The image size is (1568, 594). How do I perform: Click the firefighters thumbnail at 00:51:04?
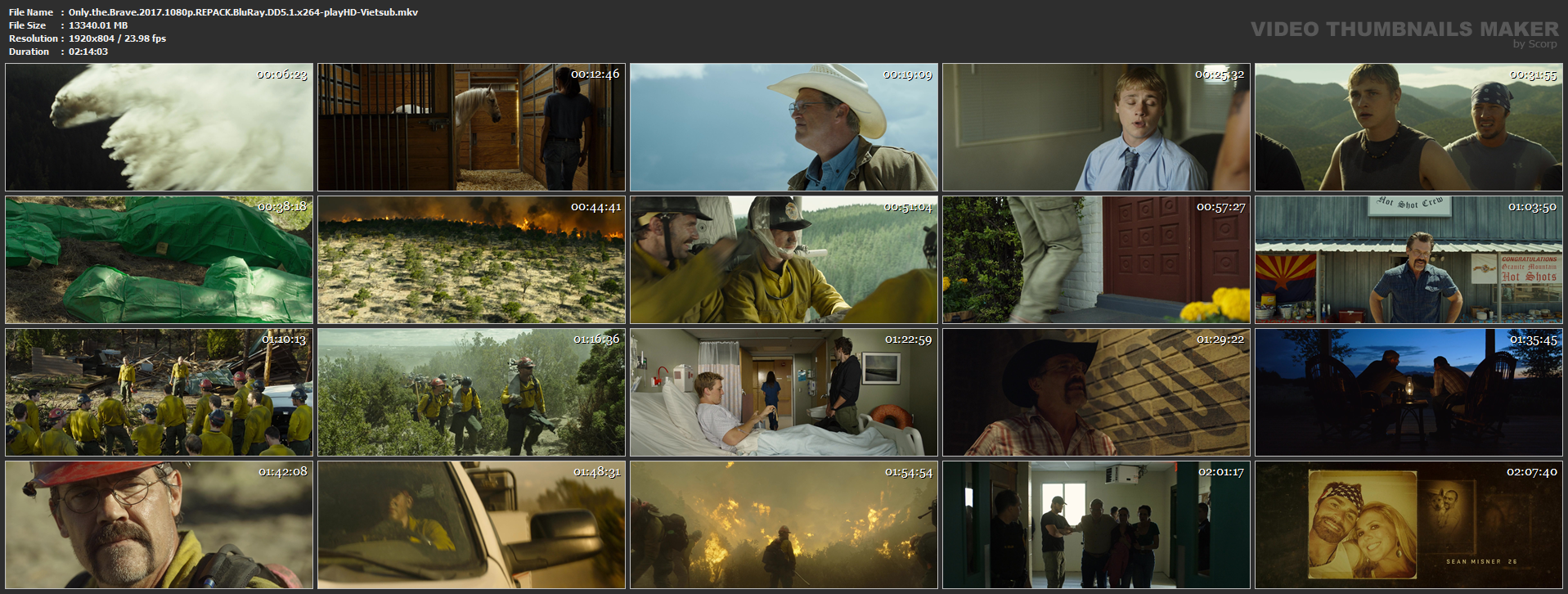[x=784, y=260]
